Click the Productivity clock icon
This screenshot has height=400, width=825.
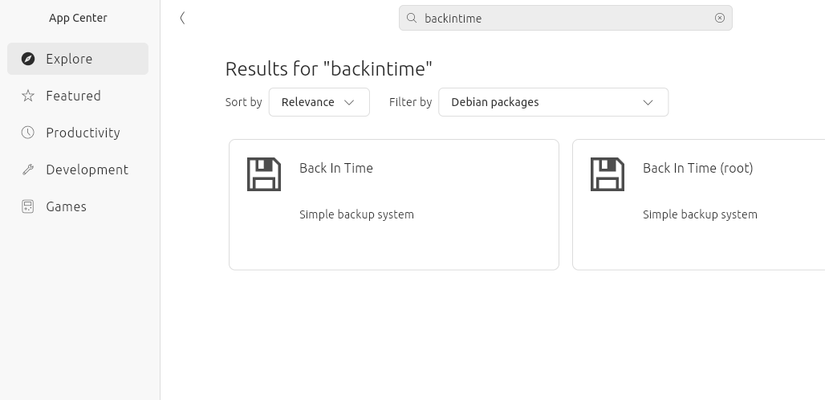click(27, 133)
